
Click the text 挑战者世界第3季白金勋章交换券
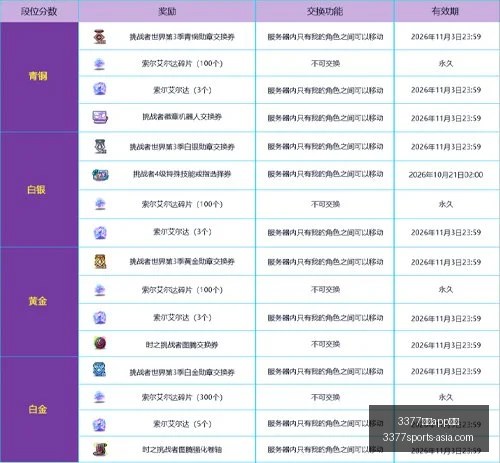click(x=182, y=372)
